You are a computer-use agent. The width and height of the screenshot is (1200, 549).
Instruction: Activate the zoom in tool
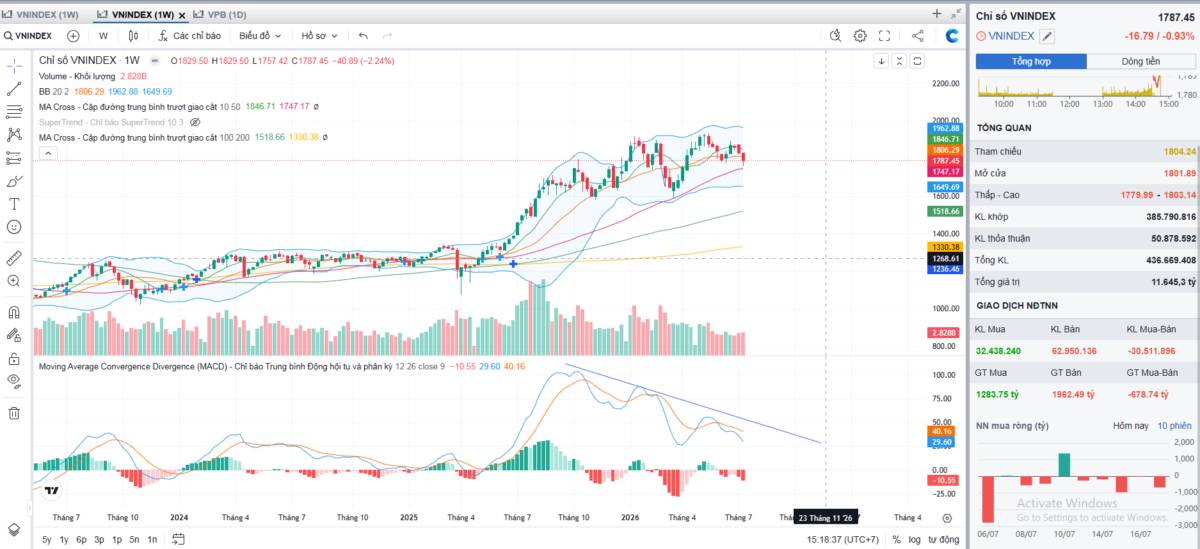coord(14,281)
